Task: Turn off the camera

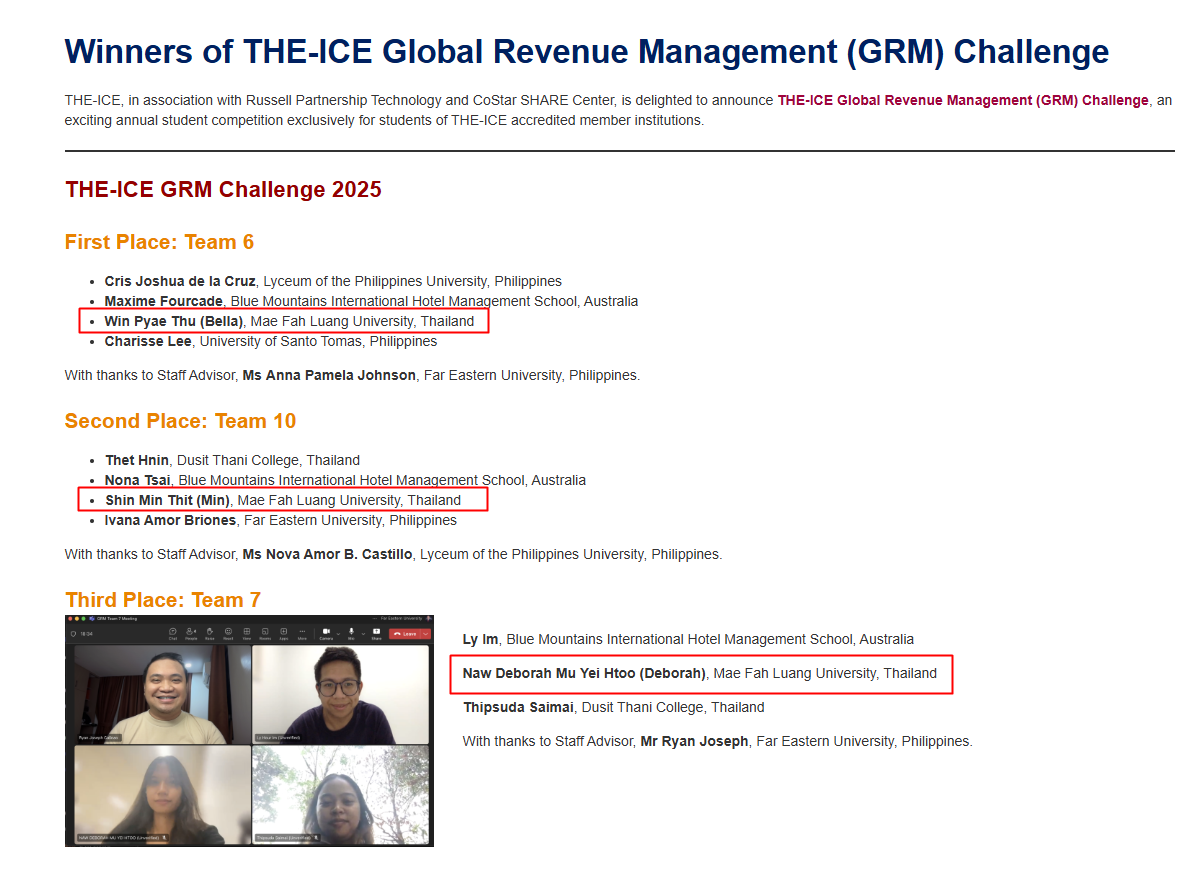Action: [327, 633]
